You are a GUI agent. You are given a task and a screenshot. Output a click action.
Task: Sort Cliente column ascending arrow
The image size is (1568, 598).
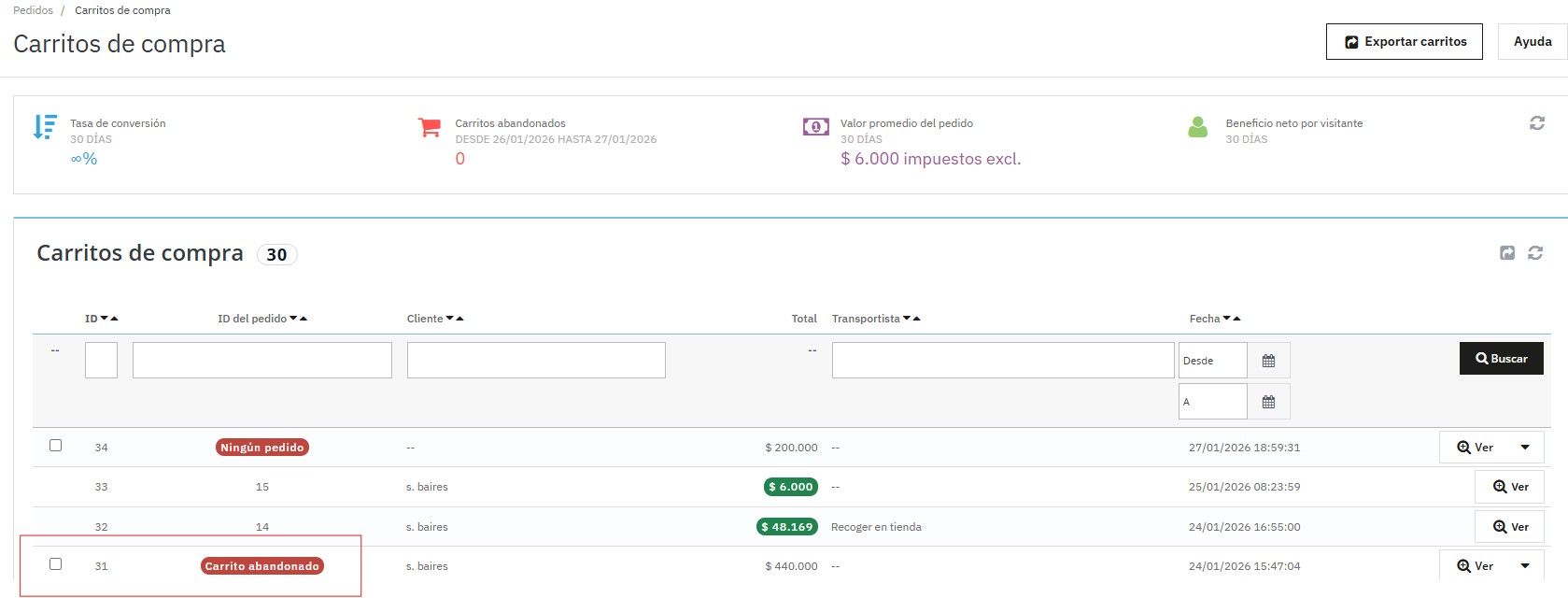460,319
